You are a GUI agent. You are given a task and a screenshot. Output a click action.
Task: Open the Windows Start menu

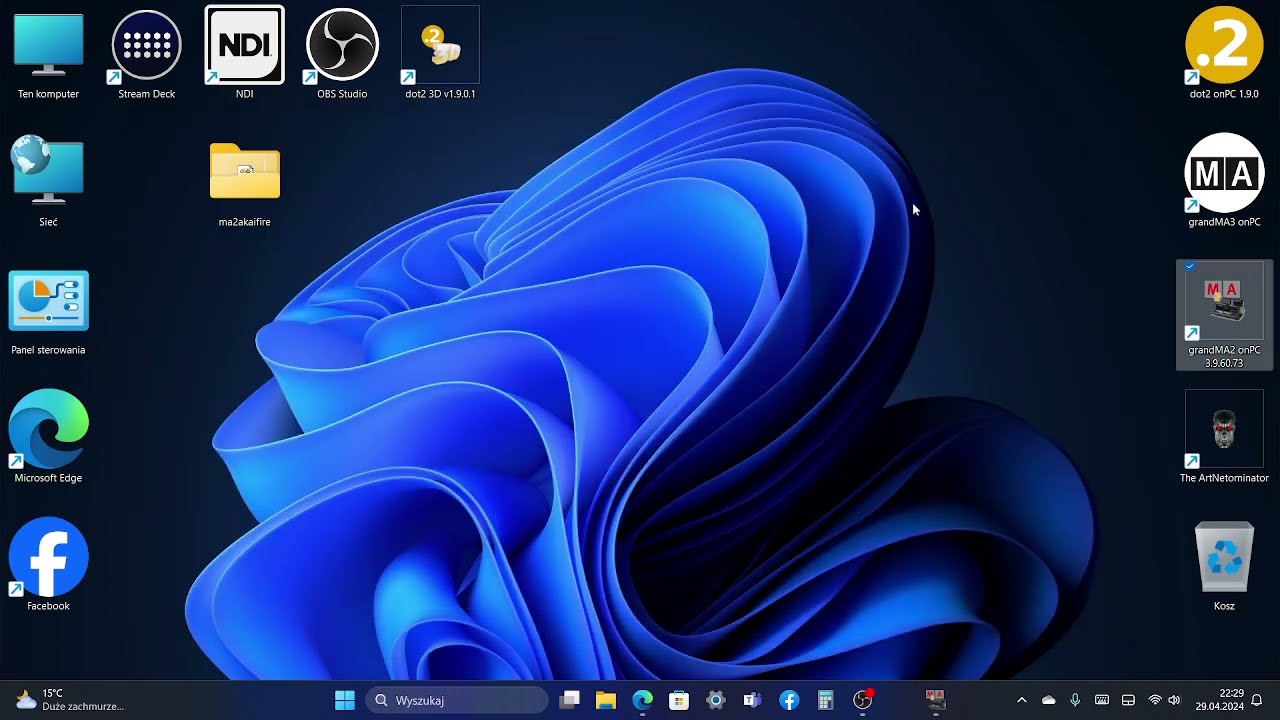345,700
